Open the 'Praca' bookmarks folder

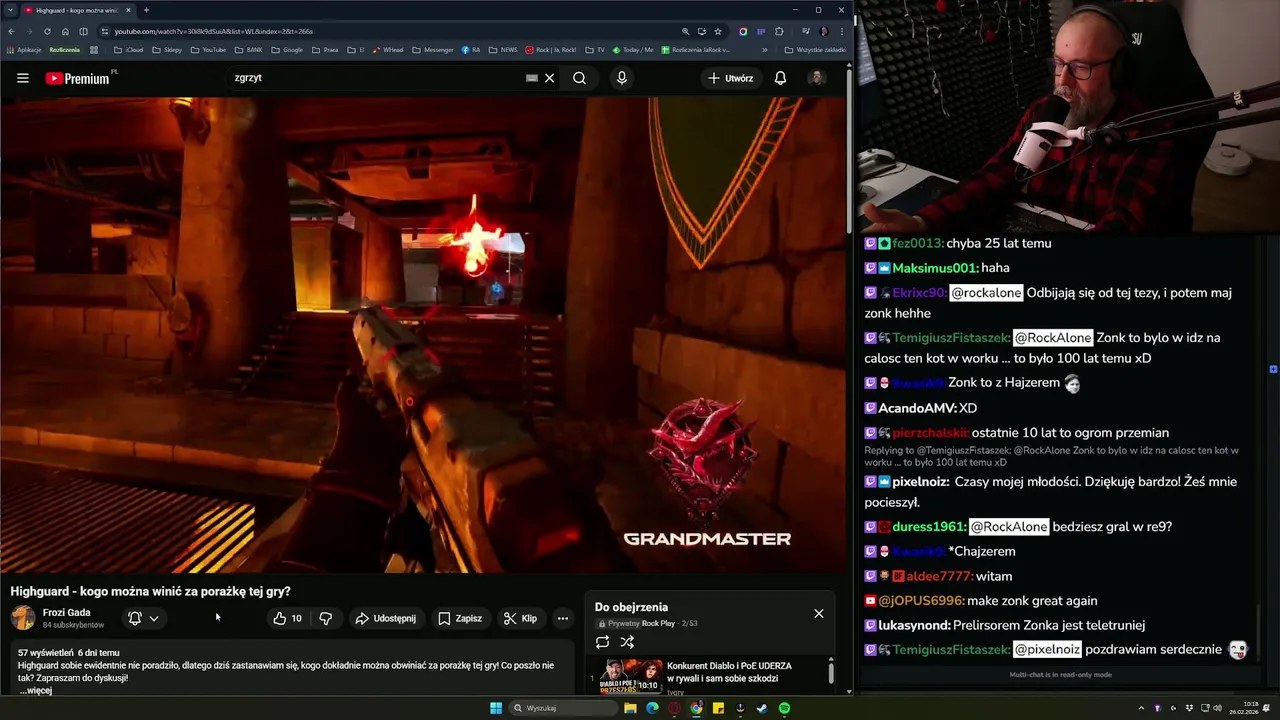point(325,49)
